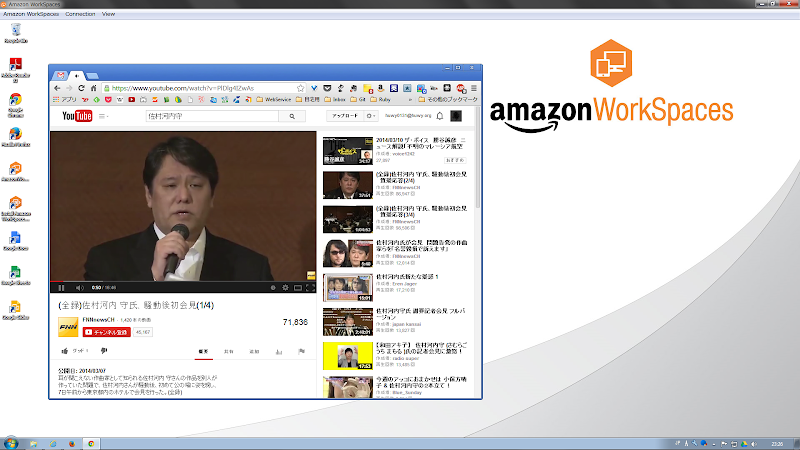Open the related video from radio super
800x450 pixels.
[395, 356]
